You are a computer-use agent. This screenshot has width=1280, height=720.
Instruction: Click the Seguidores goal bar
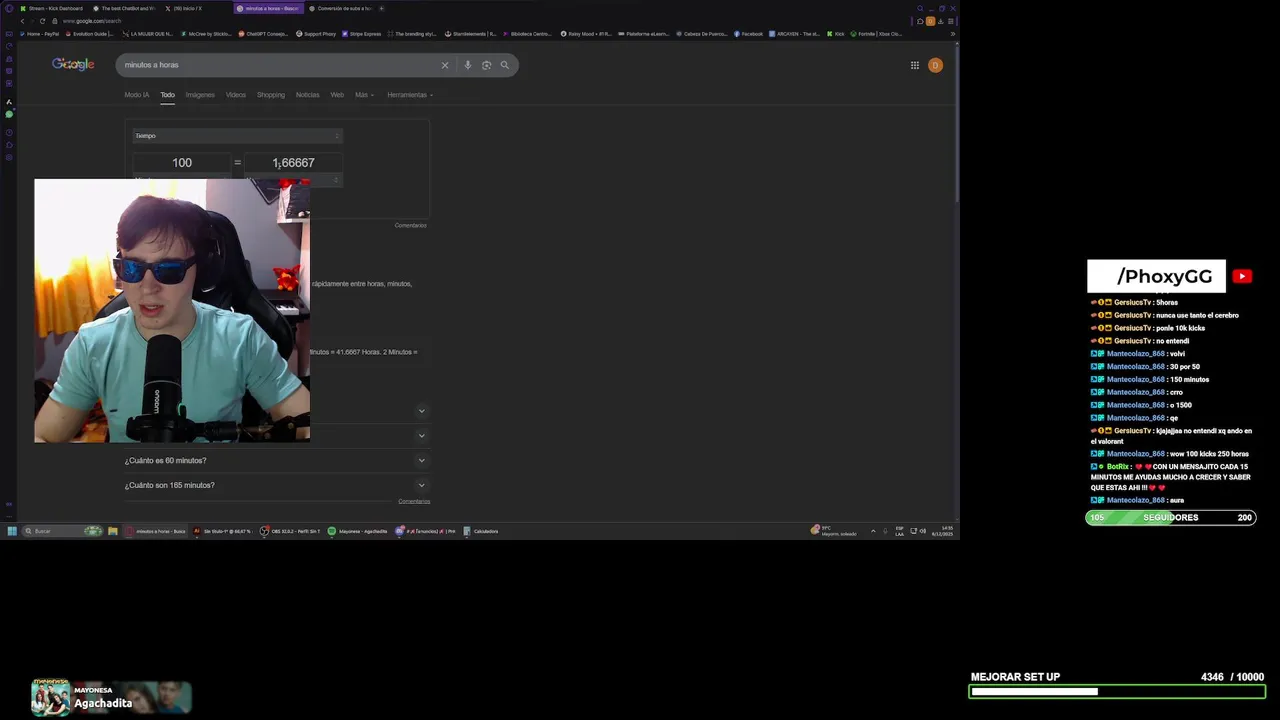[x=1171, y=518]
